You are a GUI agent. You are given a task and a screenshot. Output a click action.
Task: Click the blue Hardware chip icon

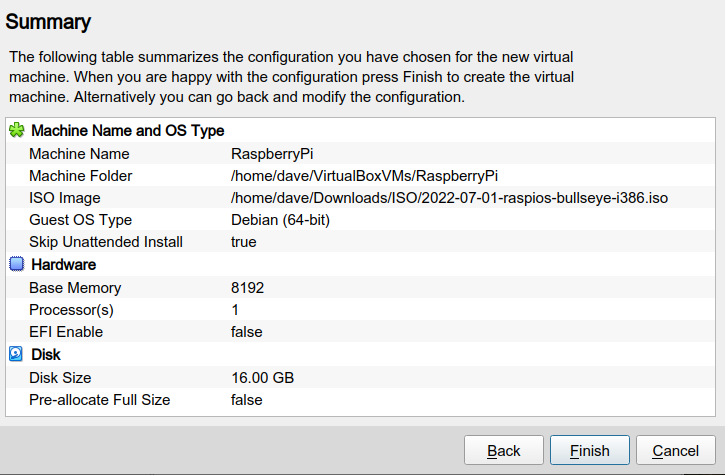tap(17, 264)
